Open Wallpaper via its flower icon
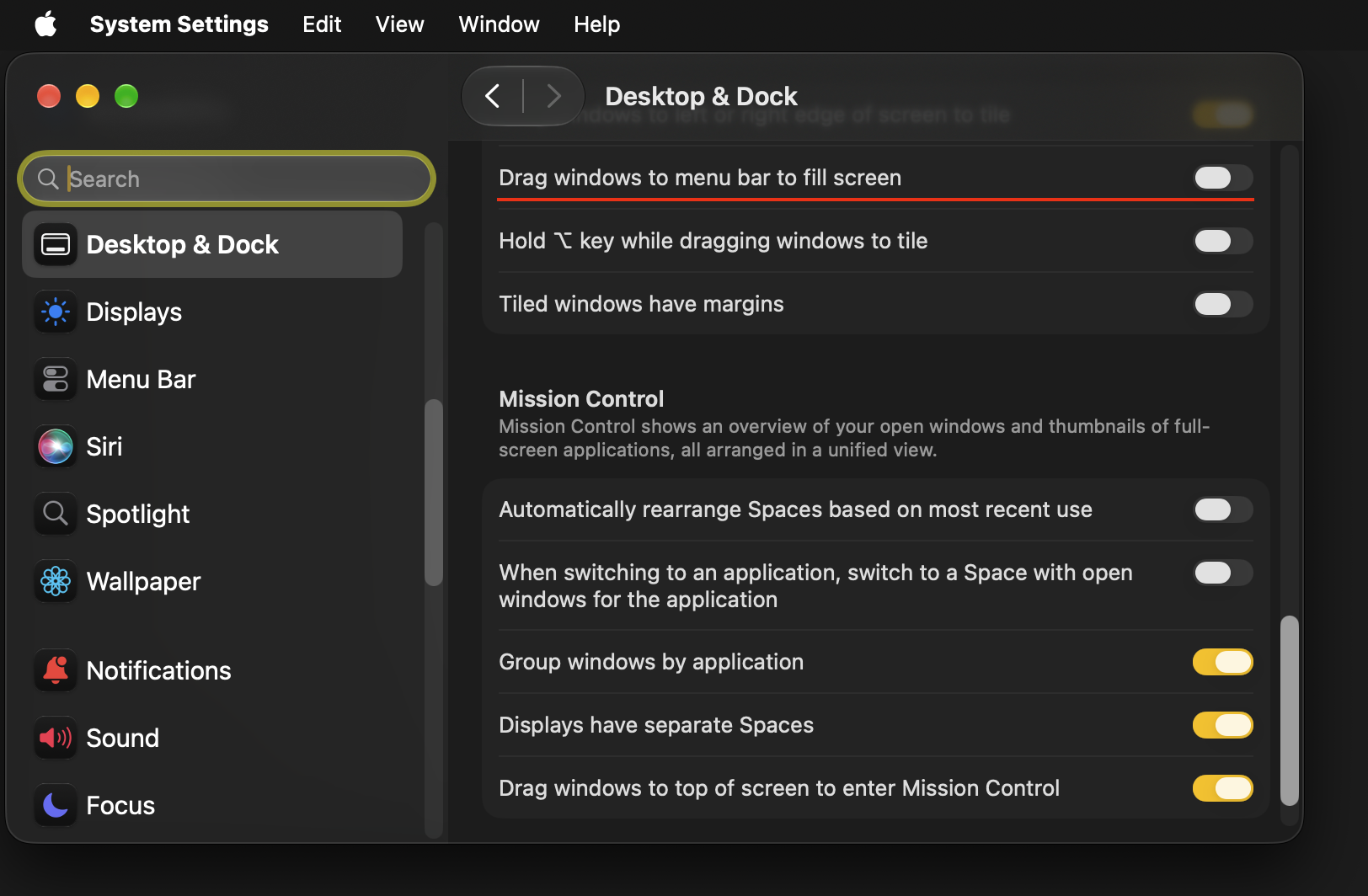The width and height of the screenshot is (1368, 896). (56, 581)
